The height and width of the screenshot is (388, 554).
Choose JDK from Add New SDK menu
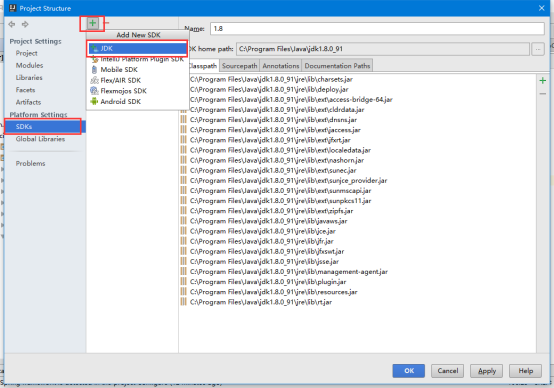point(138,49)
